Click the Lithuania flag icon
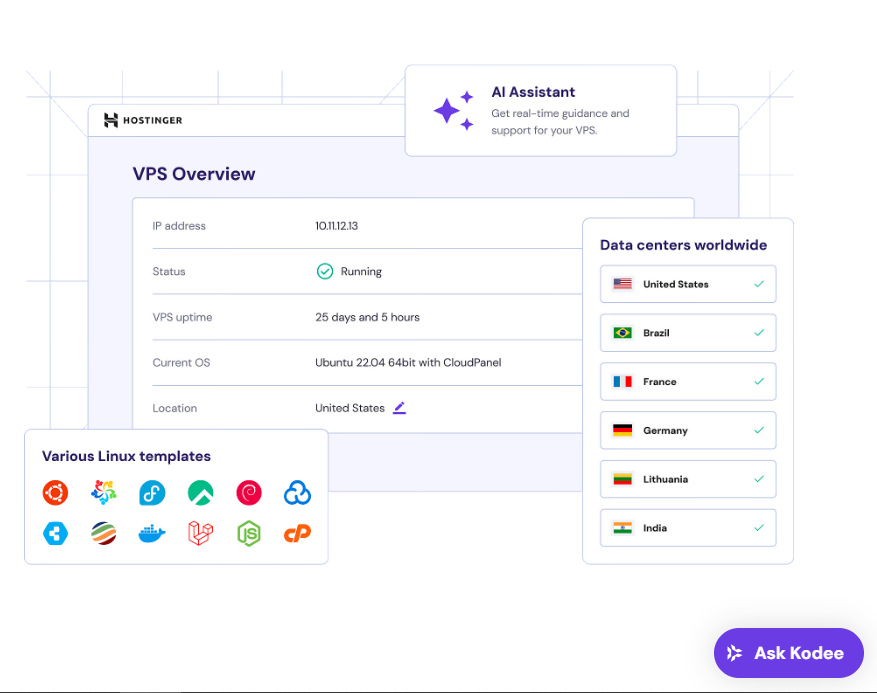 623,479
